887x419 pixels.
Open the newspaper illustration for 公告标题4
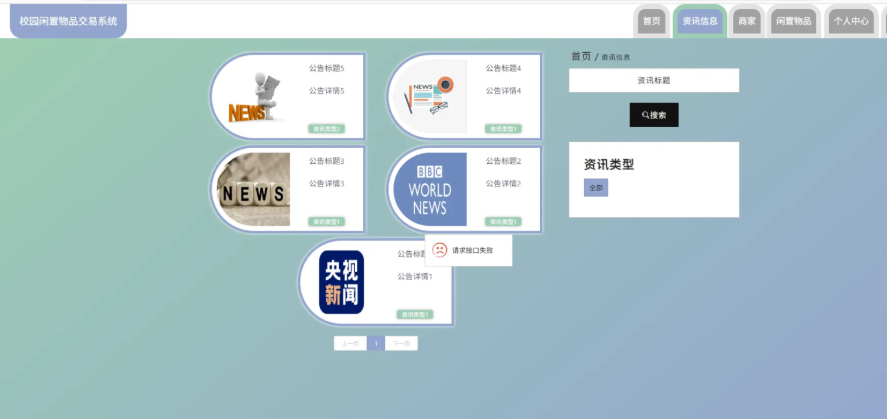pyautogui.click(x=430, y=97)
